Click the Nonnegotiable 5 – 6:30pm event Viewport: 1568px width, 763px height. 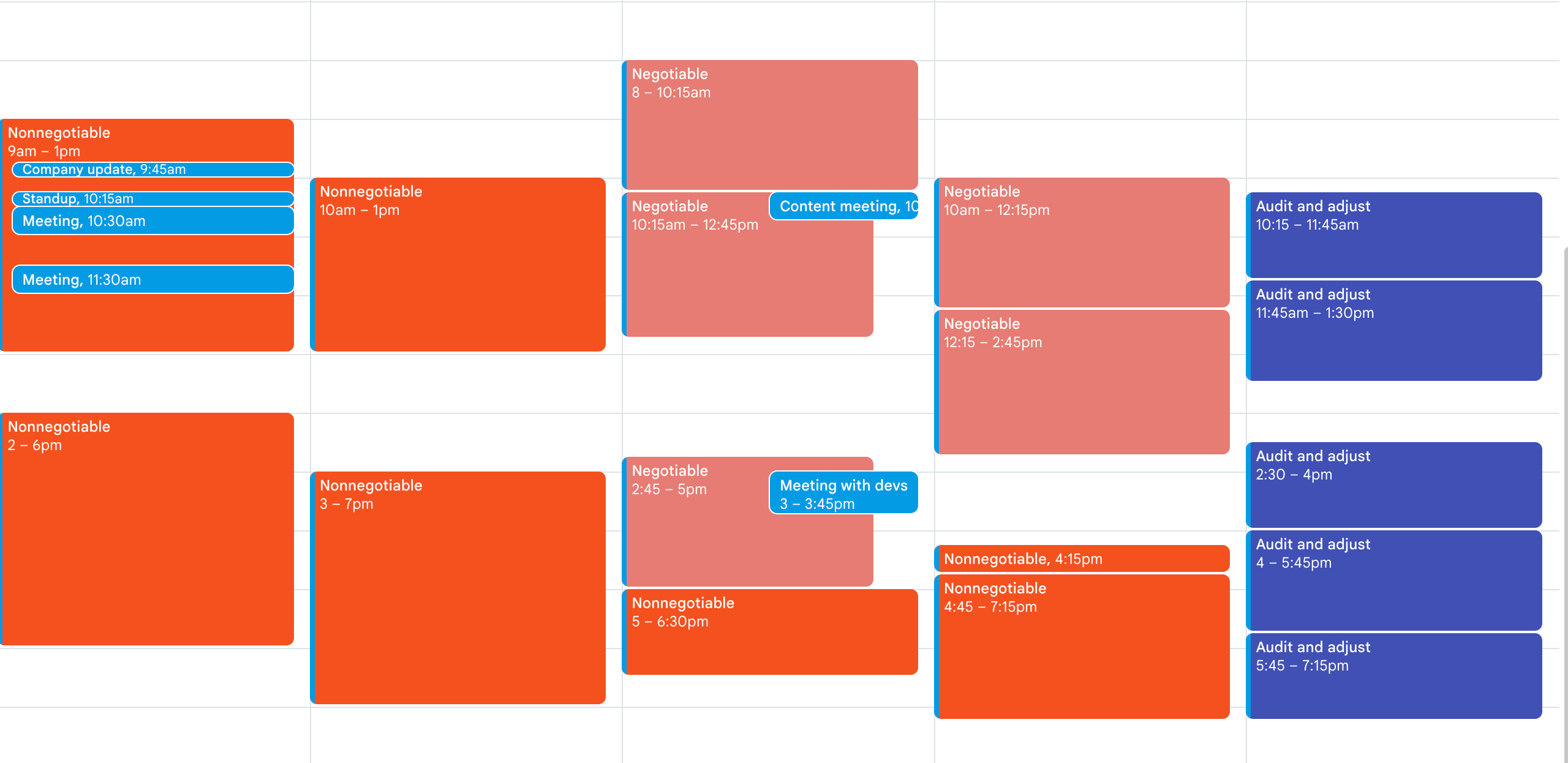click(770, 632)
